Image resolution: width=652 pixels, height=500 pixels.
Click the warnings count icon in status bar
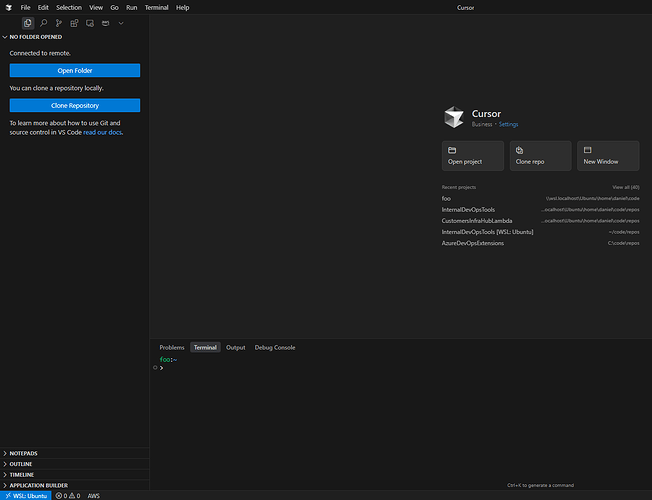(72, 495)
